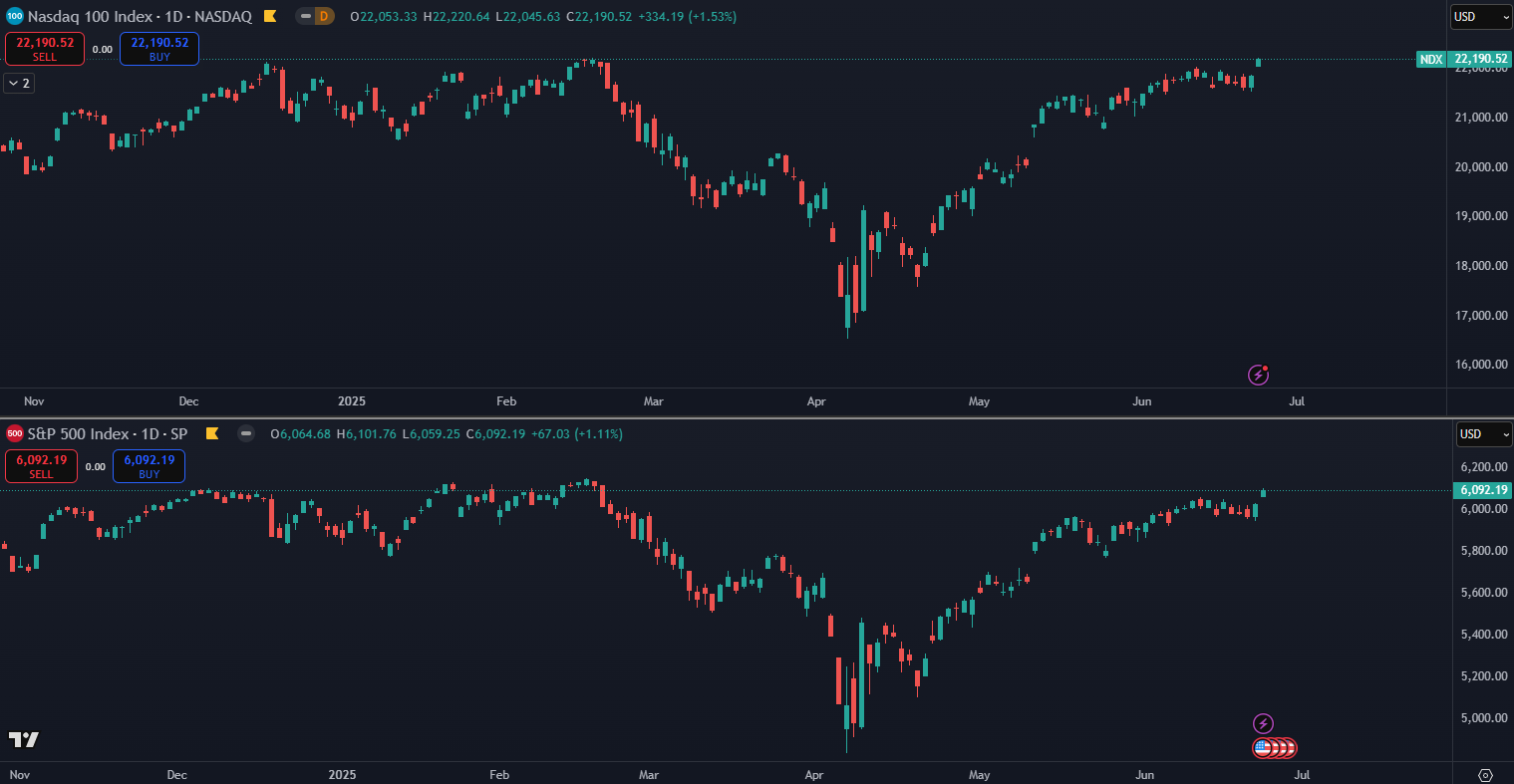Expand the collapsed indicators legend showing 2
This screenshot has height=784, width=1514.
(19, 84)
